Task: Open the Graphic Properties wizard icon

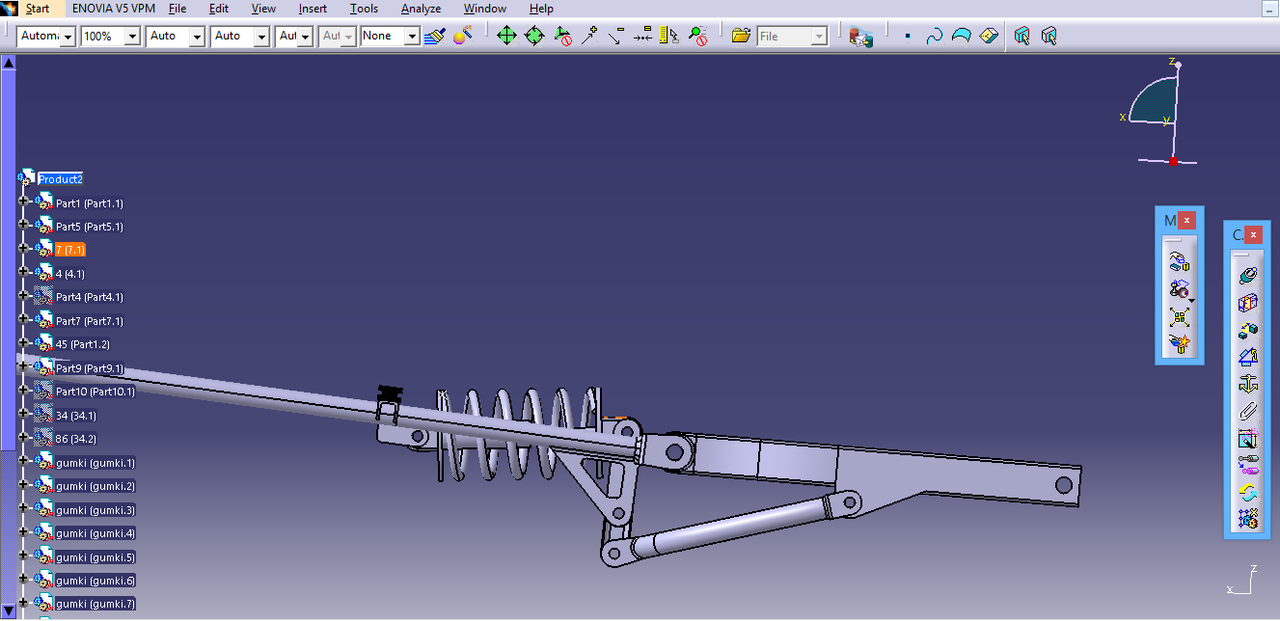Action: pyautogui.click(x=462, y=36)
